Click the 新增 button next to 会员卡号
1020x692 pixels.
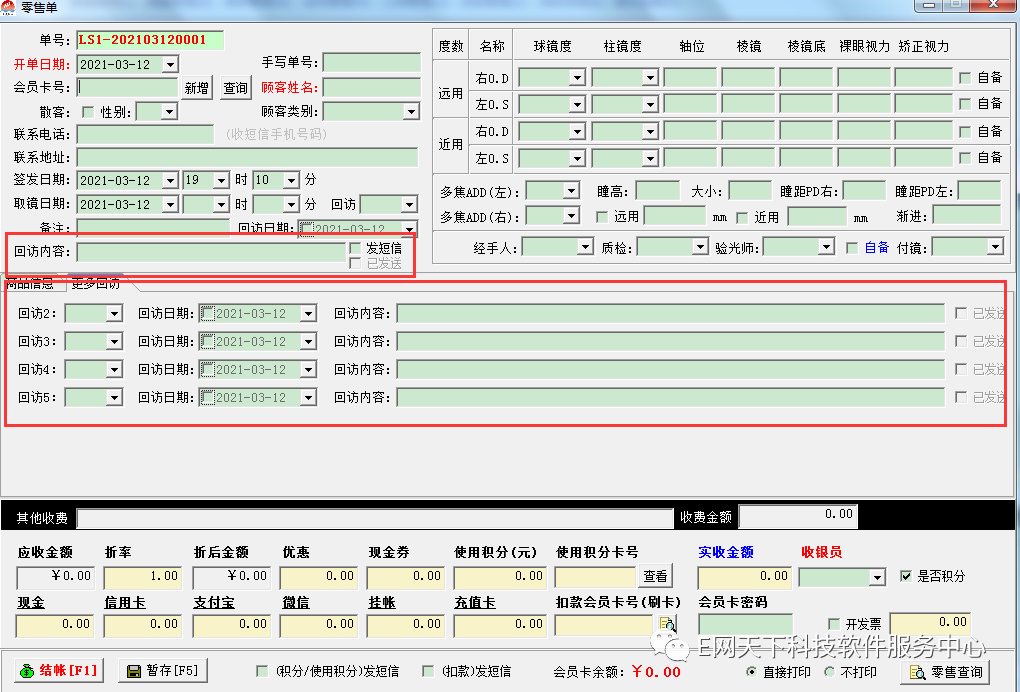(x=197, y=88)
